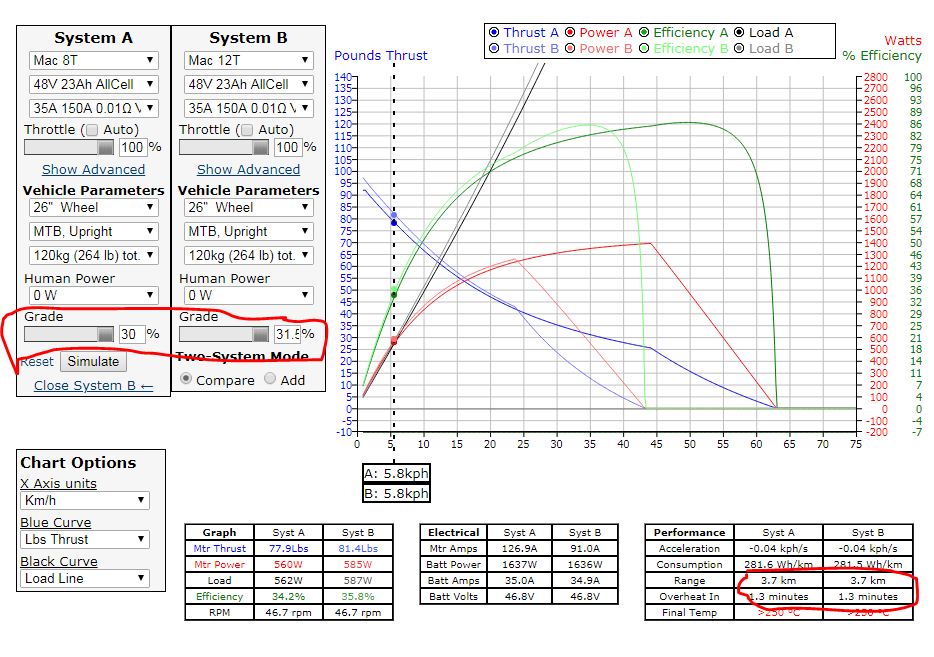Open System B 120kg weight dropdown
The width and height of the screenshot is (934, 657).
248,255
